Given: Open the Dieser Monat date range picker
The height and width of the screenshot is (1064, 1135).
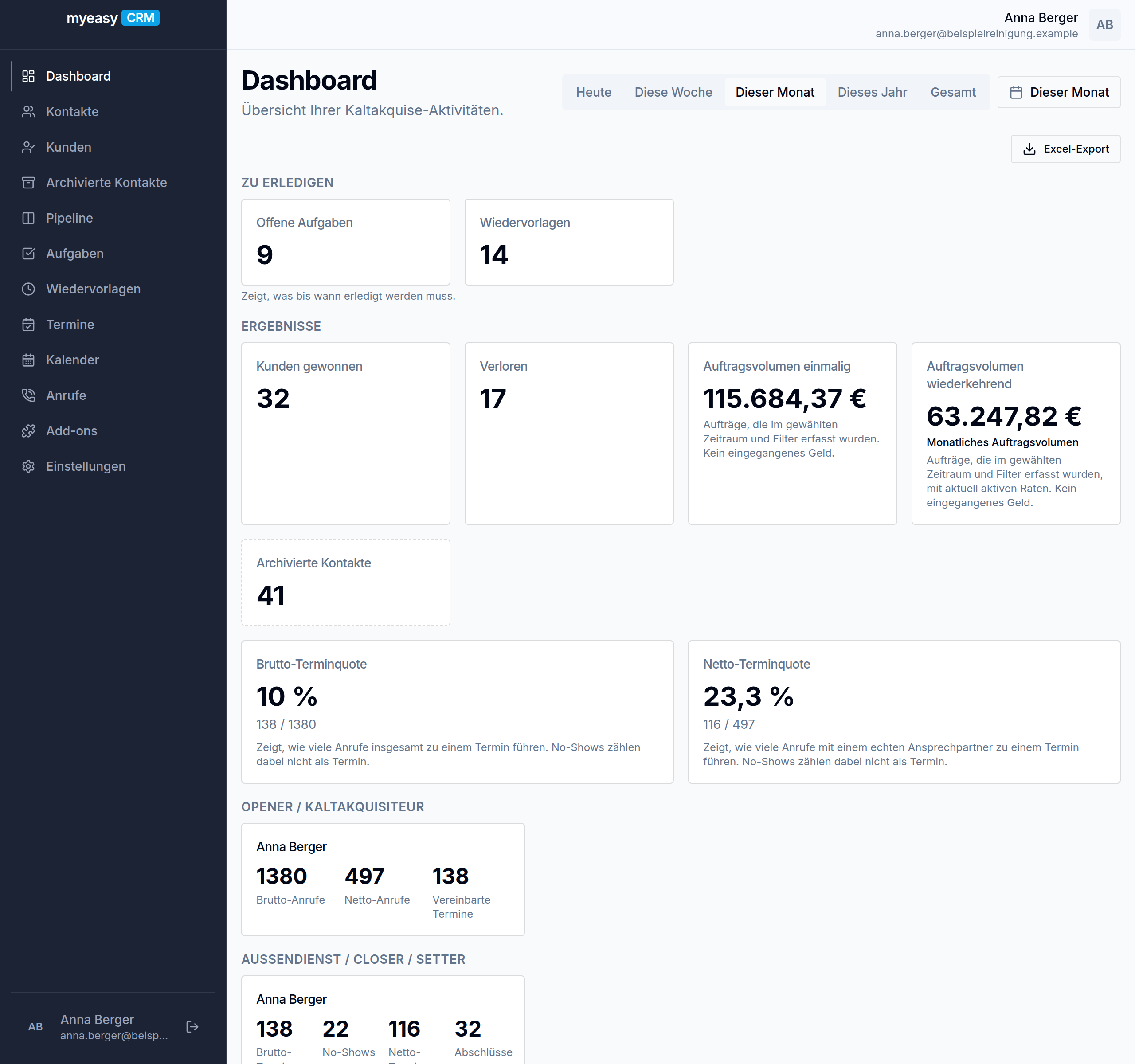Looking at the screenshot, I should 1058,93.
